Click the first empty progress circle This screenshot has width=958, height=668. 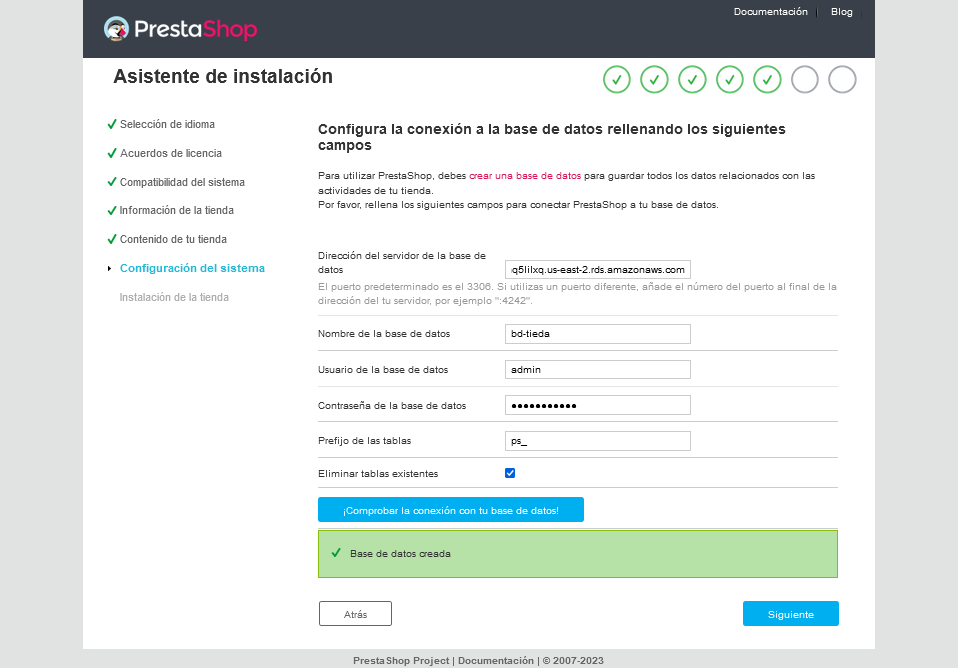tap(805, 79)
